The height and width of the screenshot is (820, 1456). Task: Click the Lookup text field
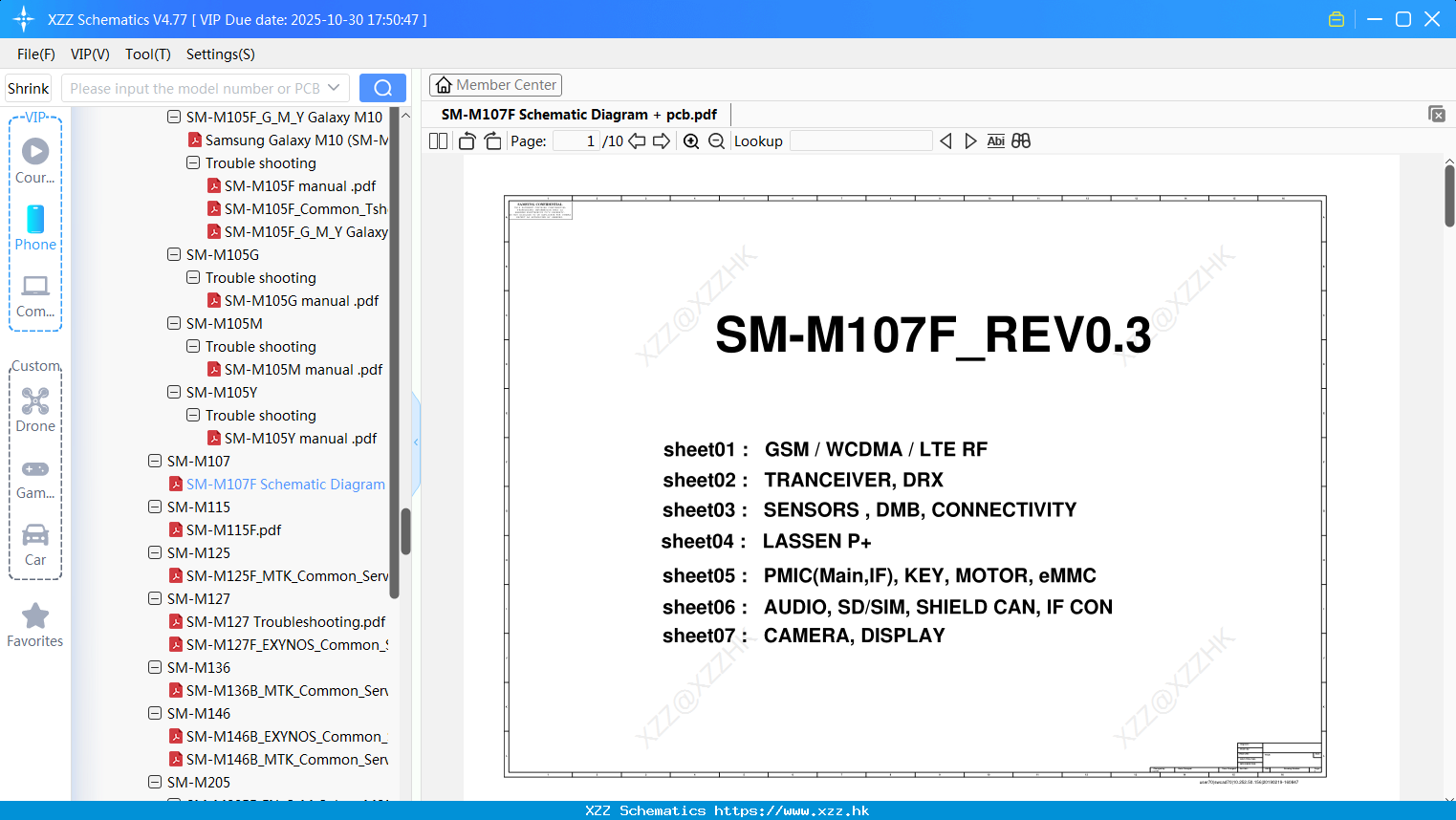coord(861,140)
